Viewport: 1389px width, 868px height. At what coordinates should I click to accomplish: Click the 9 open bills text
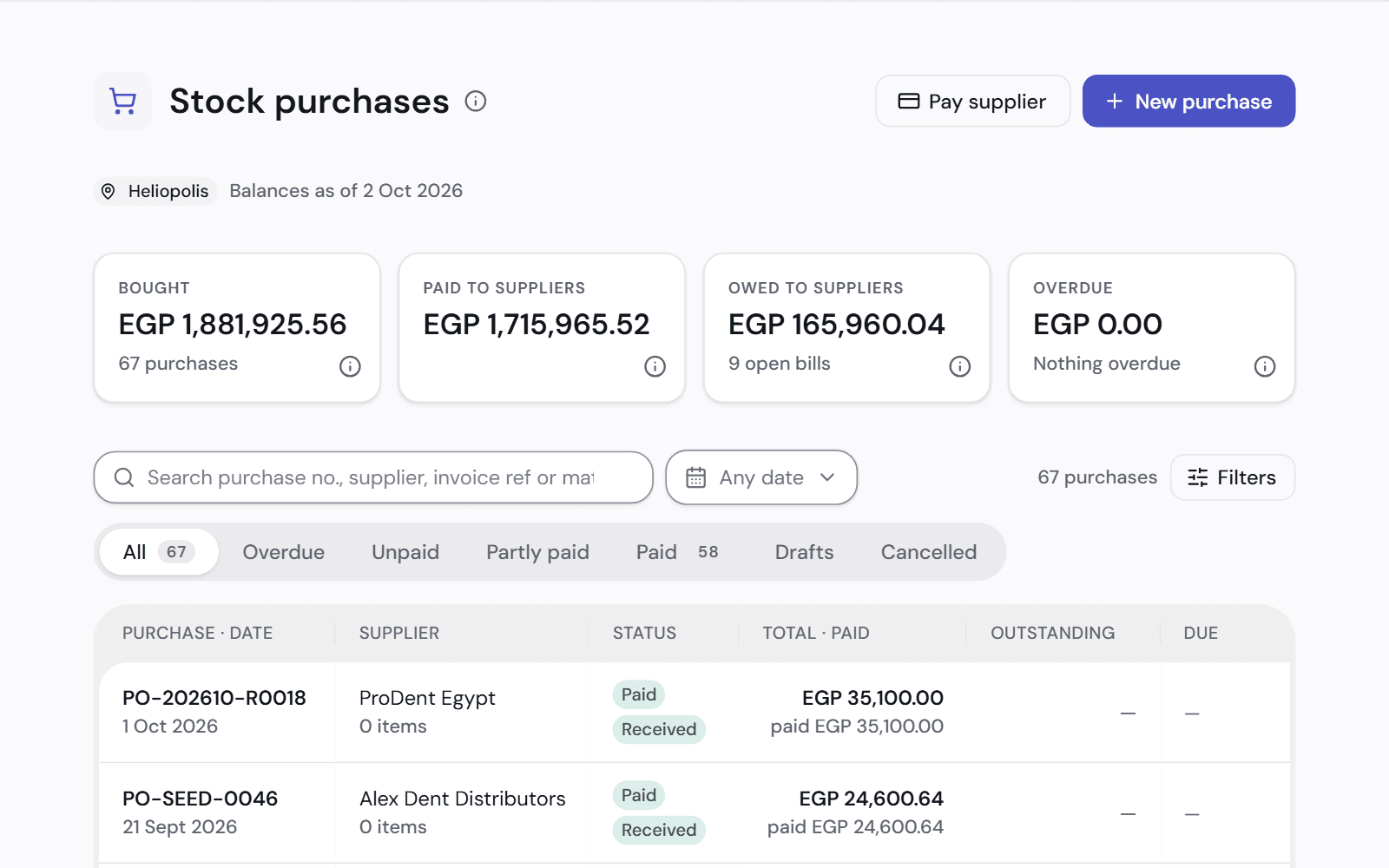[x=780, y=364]
